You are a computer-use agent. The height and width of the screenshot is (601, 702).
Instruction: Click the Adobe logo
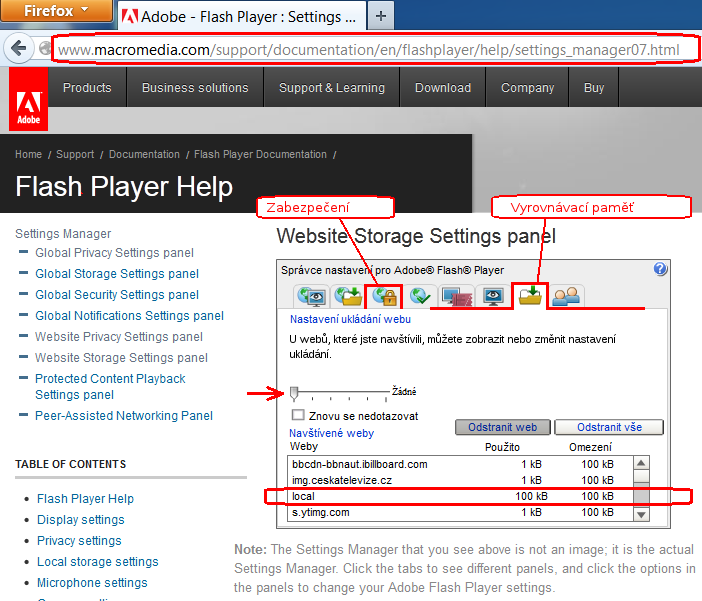pyautogui.click(x=29, y=99)
